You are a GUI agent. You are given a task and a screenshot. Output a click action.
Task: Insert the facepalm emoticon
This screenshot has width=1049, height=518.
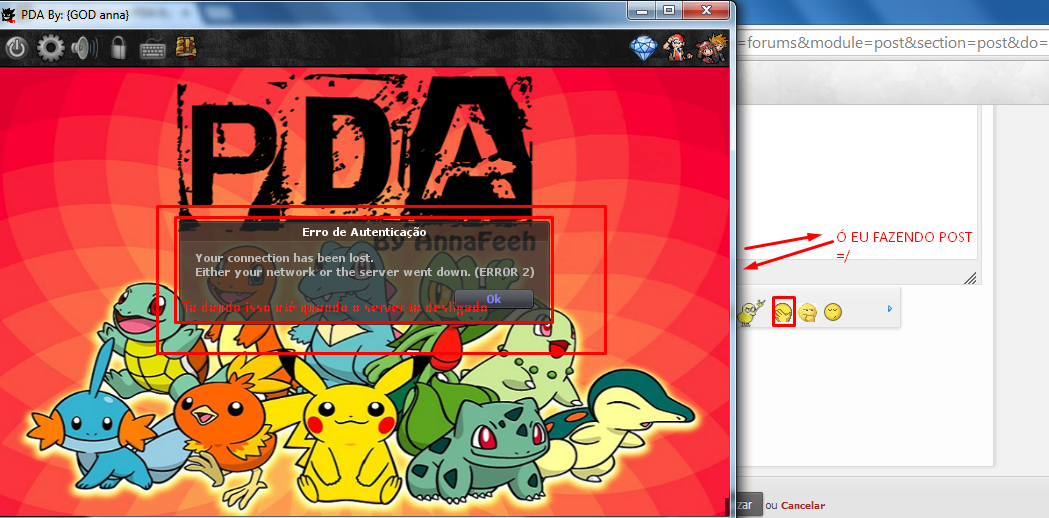[783, 312]
